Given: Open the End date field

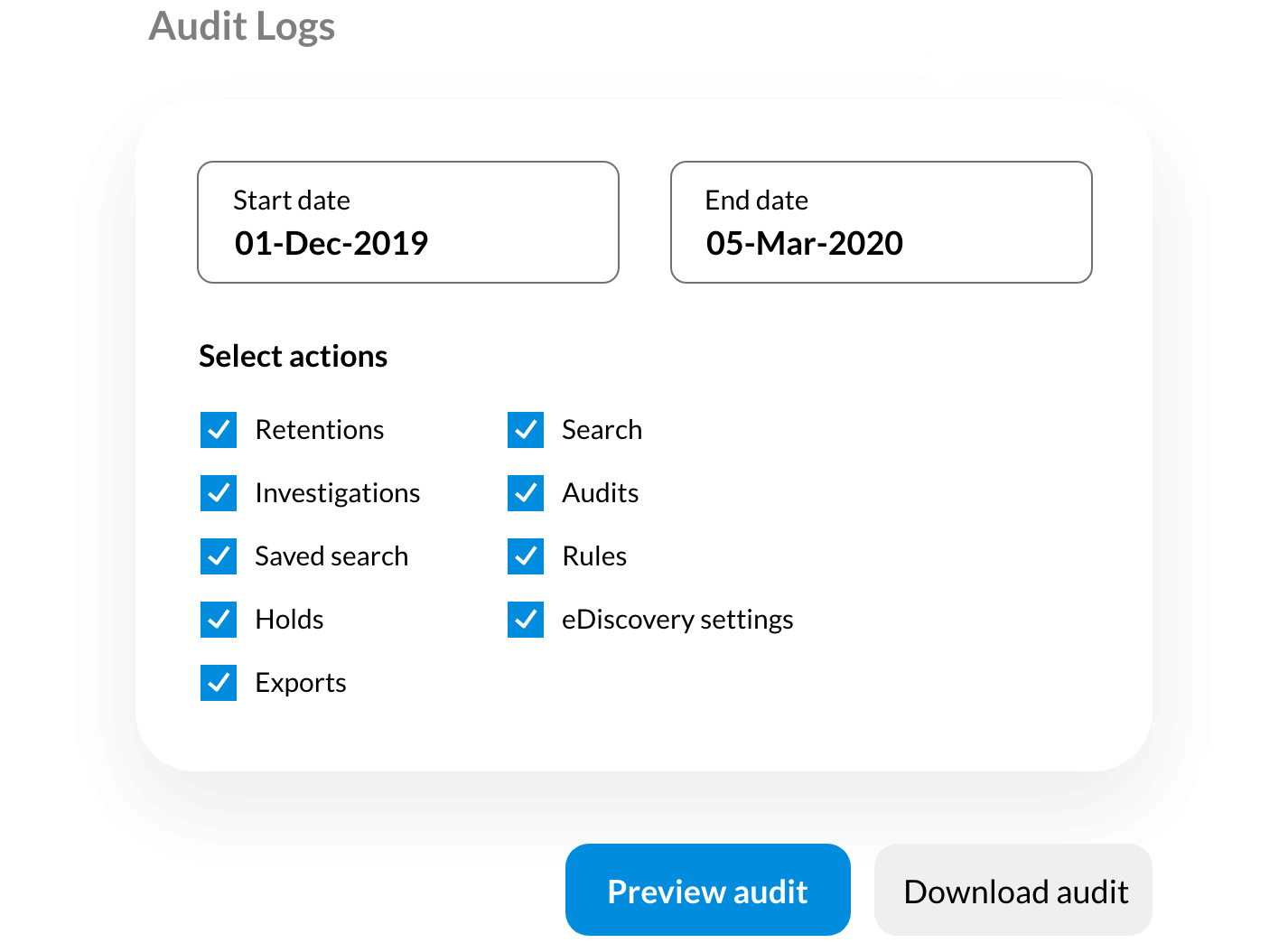Looking at the screenshot, I should [881, 222].
